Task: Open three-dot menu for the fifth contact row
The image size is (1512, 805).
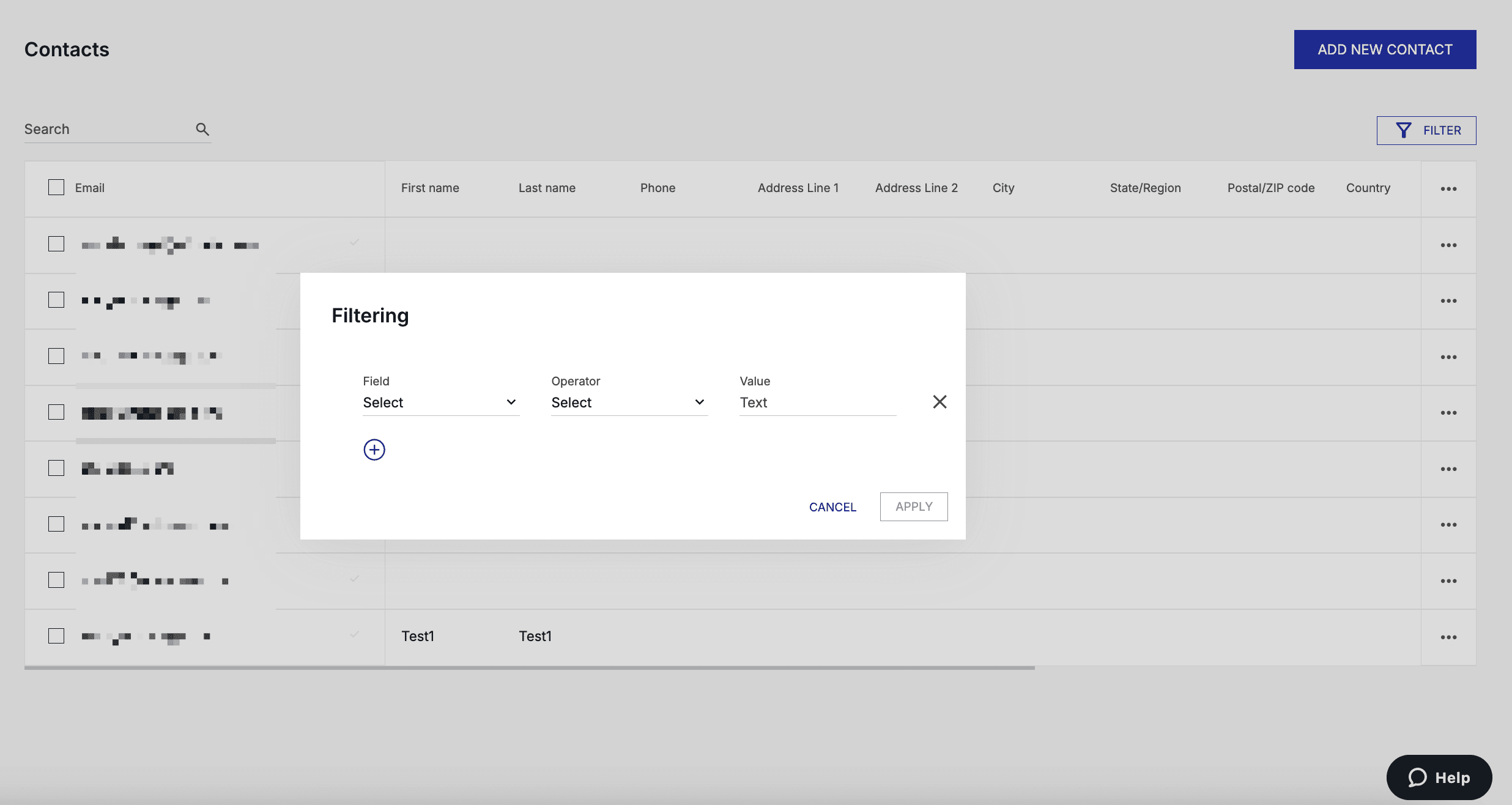Action: (1448, 469)
